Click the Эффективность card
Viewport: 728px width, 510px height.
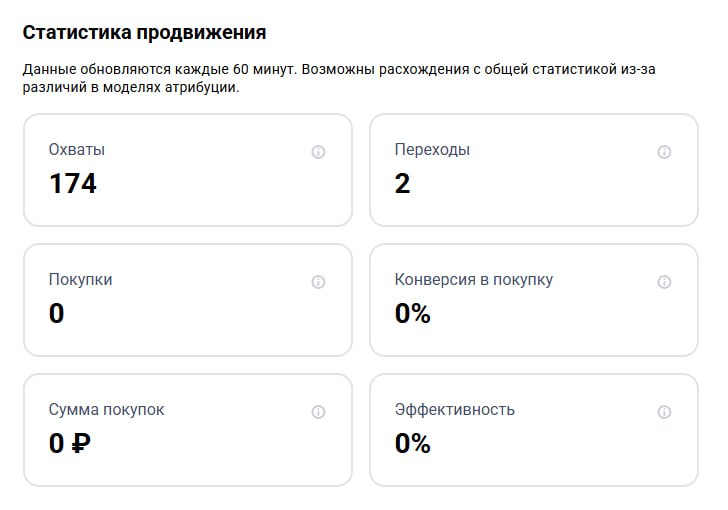pyautogui.click(x=534, y=431)
